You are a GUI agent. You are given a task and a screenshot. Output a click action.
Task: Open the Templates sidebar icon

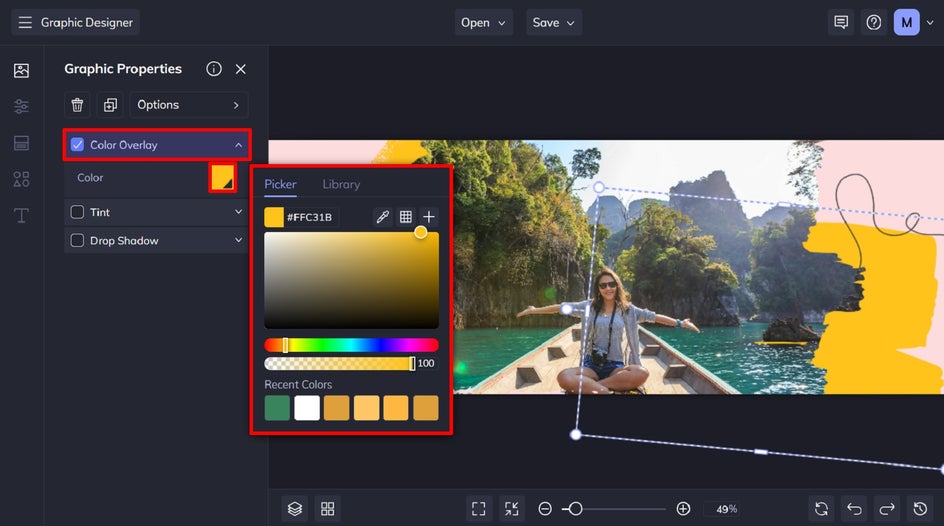pyautogui.click(x=21, y=143)
